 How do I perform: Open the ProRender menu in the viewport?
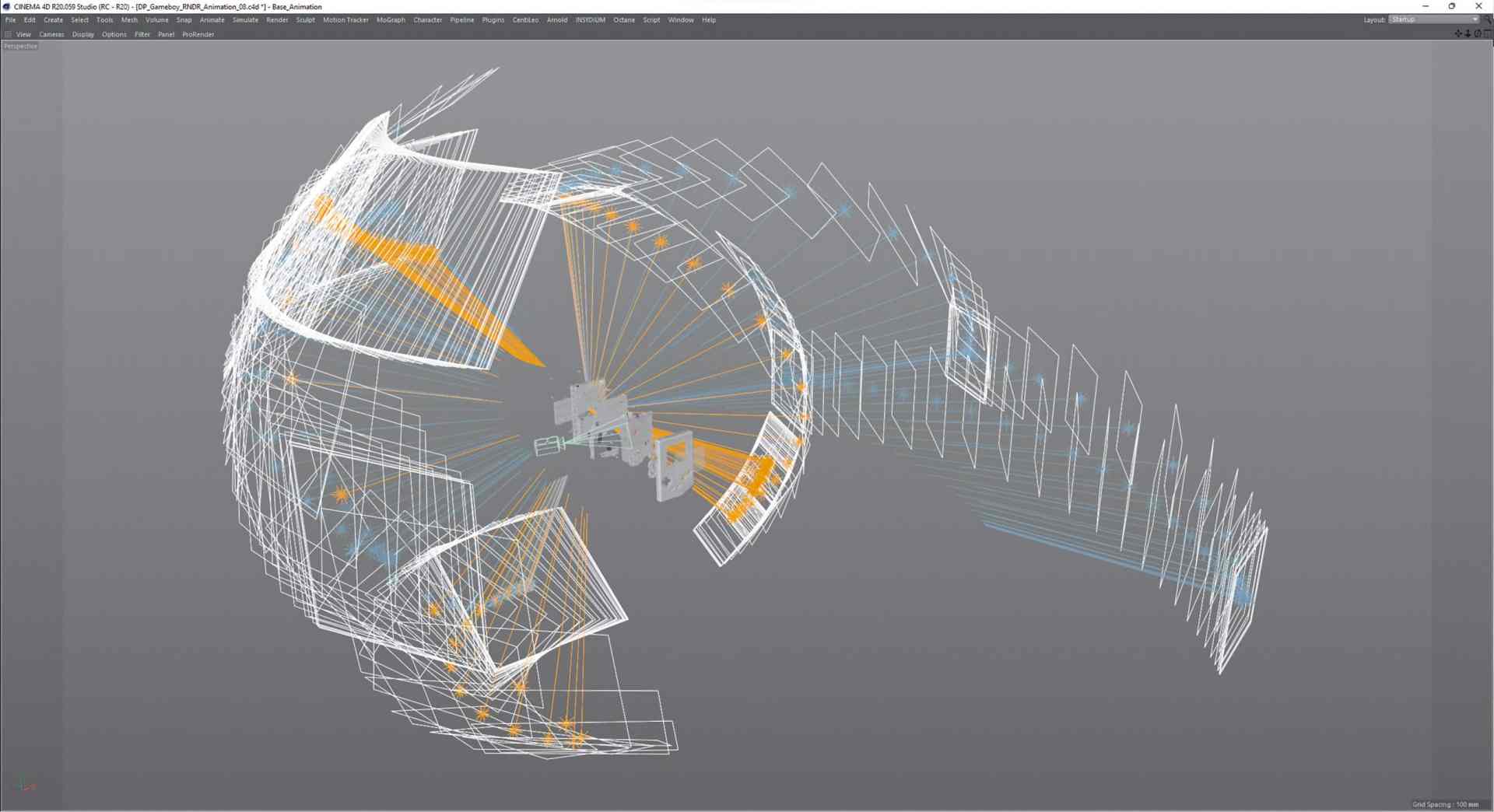198,34
